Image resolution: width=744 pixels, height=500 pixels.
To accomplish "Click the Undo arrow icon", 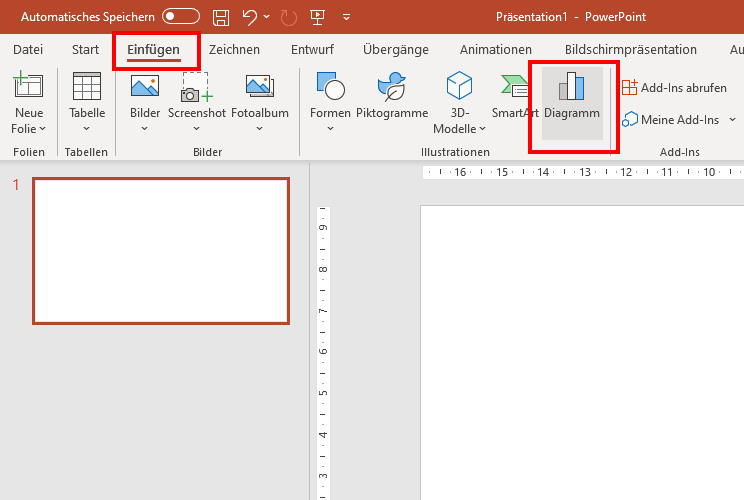I will coord(251,17).
